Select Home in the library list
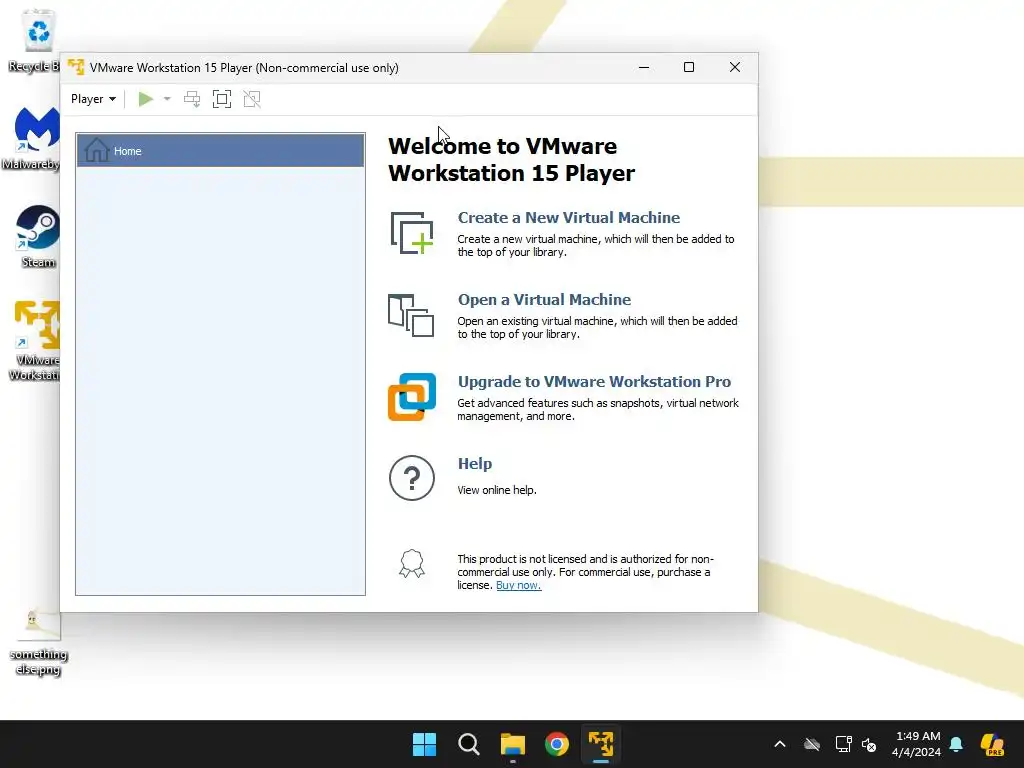Screen dimensions: 1024x768 (x=221, y=151)
